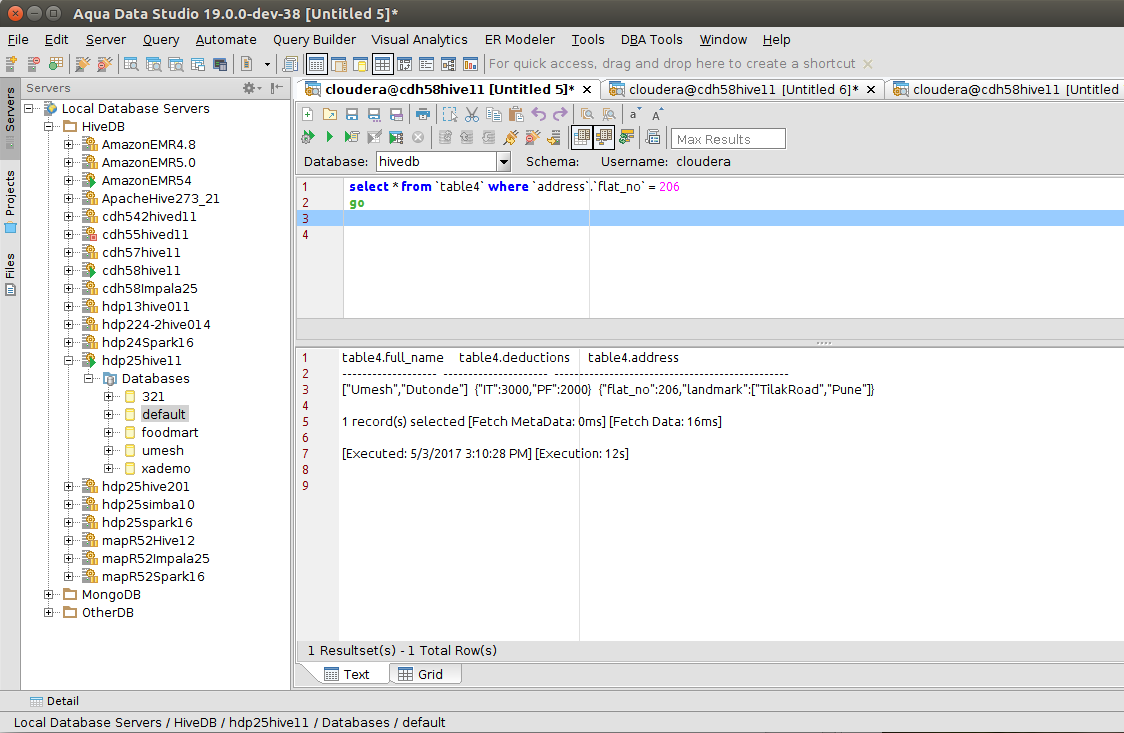Expand the AmazonEMR4.8 server node
Screen dimensions: 1124x733
[x=68, y=145]
